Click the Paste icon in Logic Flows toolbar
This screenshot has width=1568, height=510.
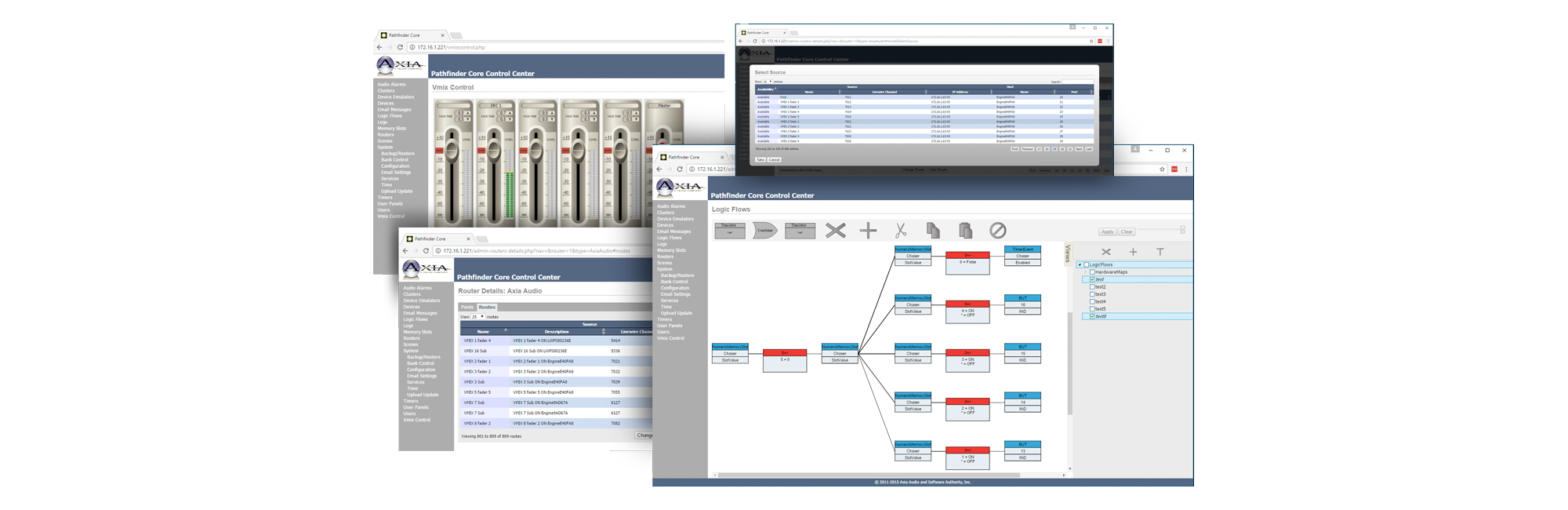point(965,230)
